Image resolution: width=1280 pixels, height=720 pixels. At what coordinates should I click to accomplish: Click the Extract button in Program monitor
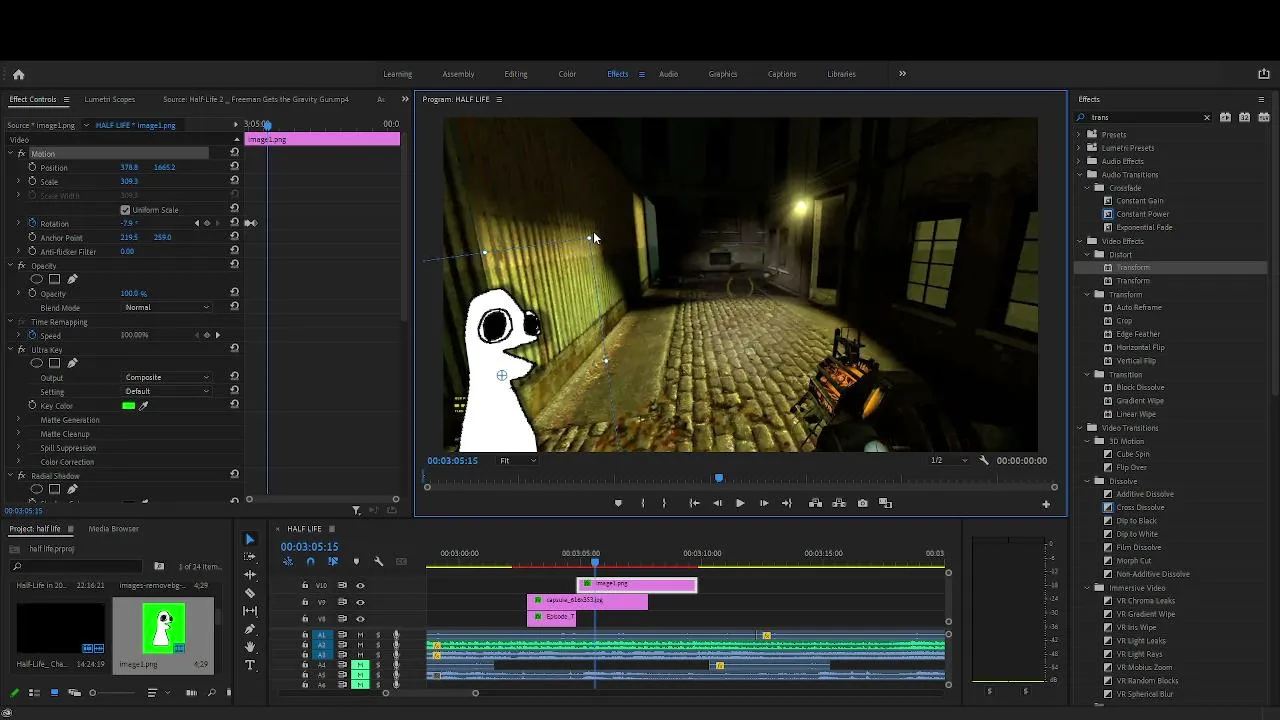pyautogui.click(x=839, y=503)
